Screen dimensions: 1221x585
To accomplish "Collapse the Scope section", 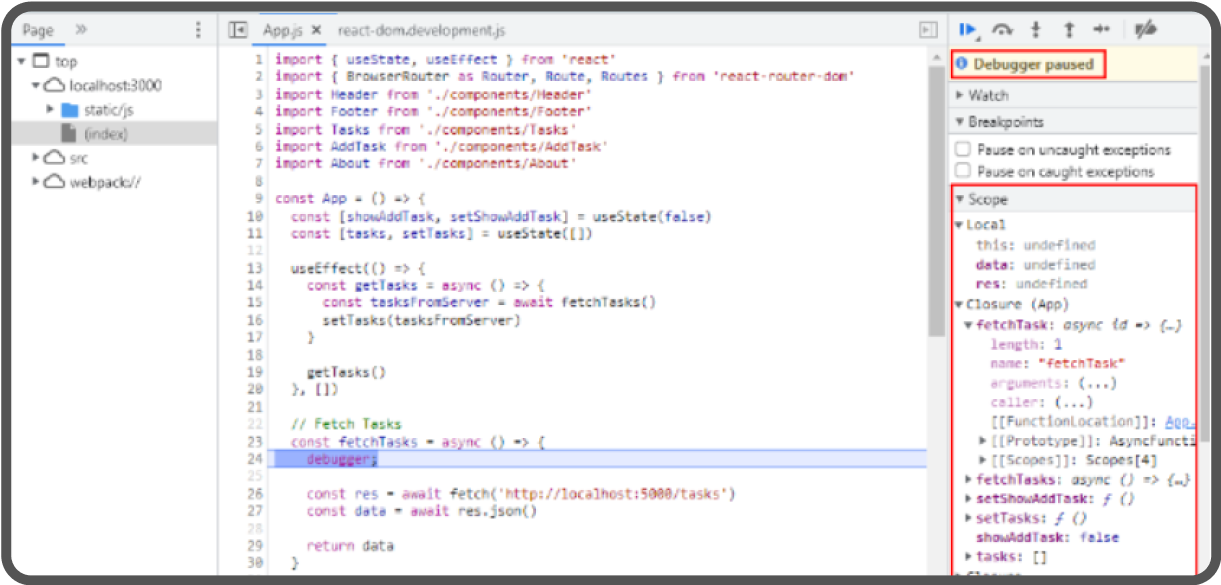I will click(x=962, y=198).
